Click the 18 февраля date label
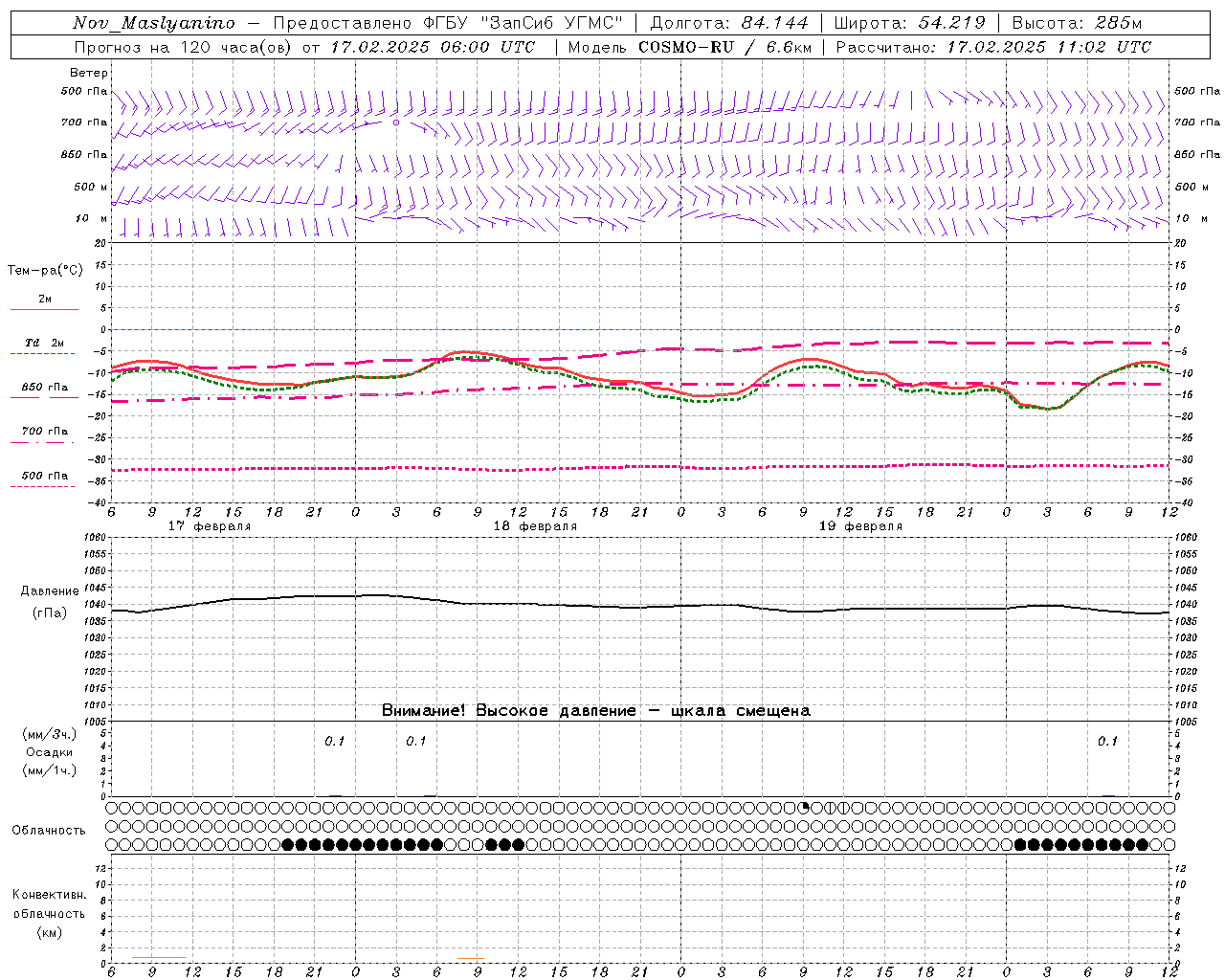The image size is (1225, 980). tap(535, 526)
